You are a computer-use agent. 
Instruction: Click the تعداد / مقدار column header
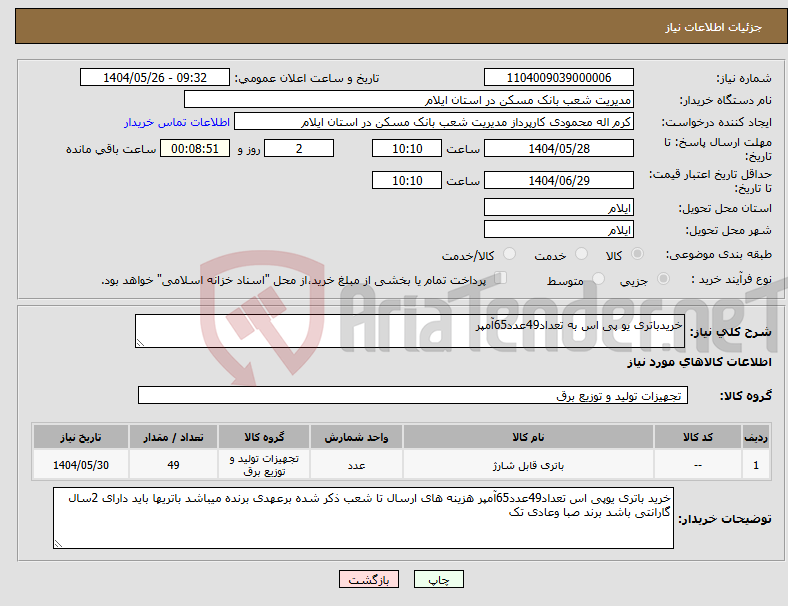point(173,437)
